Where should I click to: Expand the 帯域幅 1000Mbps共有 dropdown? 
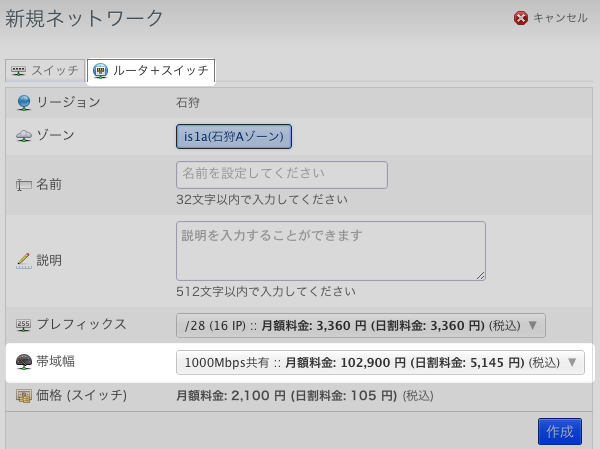coord(380,362)
